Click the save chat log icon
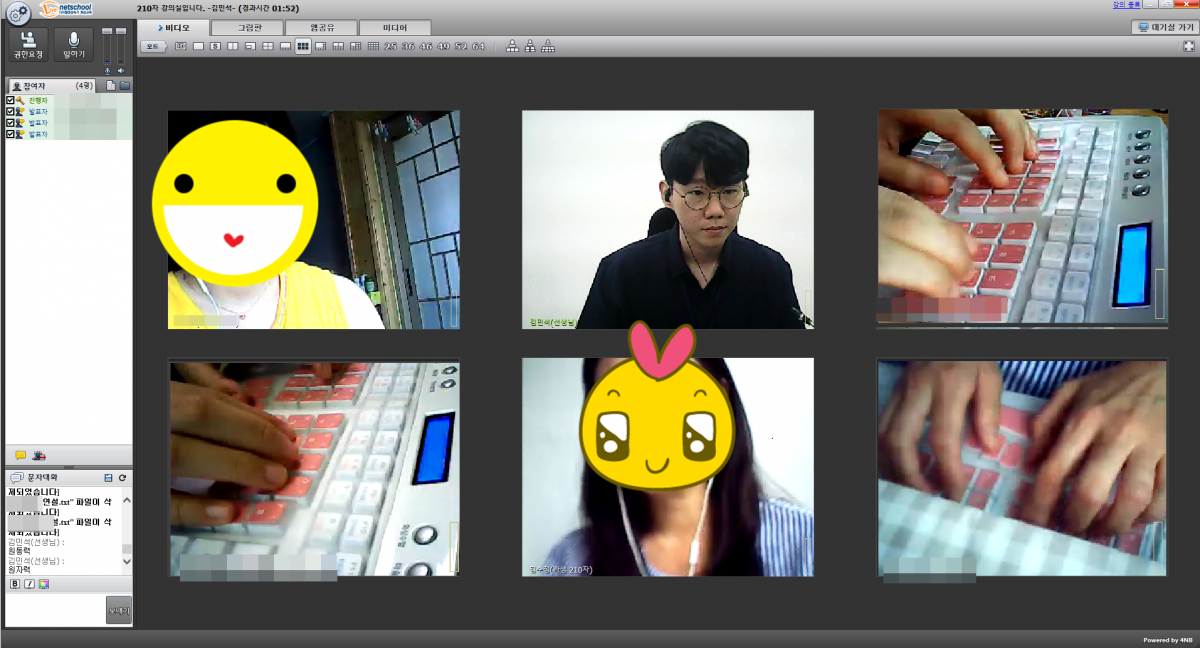1200x648 pixels. tap(108, 478)
